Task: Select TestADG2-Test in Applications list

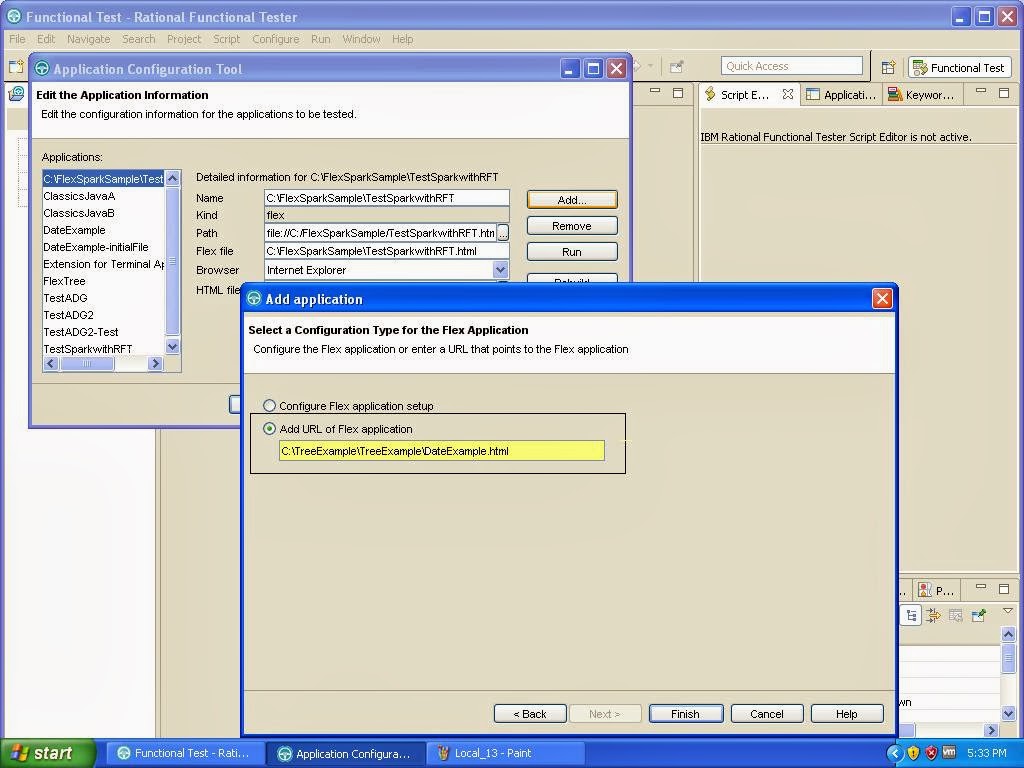Action: pyautogui.click(x=81, y=332)
